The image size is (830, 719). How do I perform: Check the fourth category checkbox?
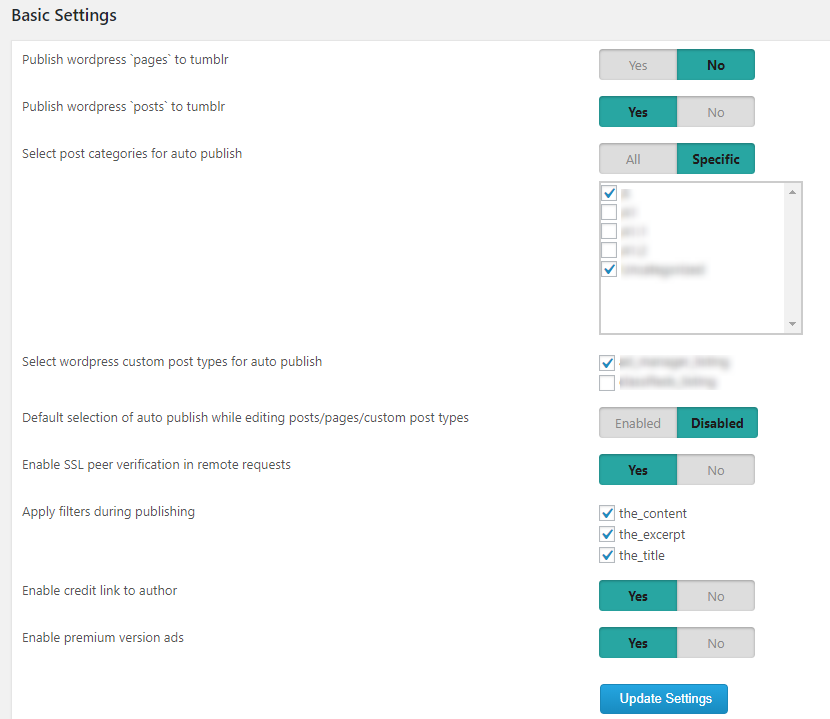click(x=609, y=250)
